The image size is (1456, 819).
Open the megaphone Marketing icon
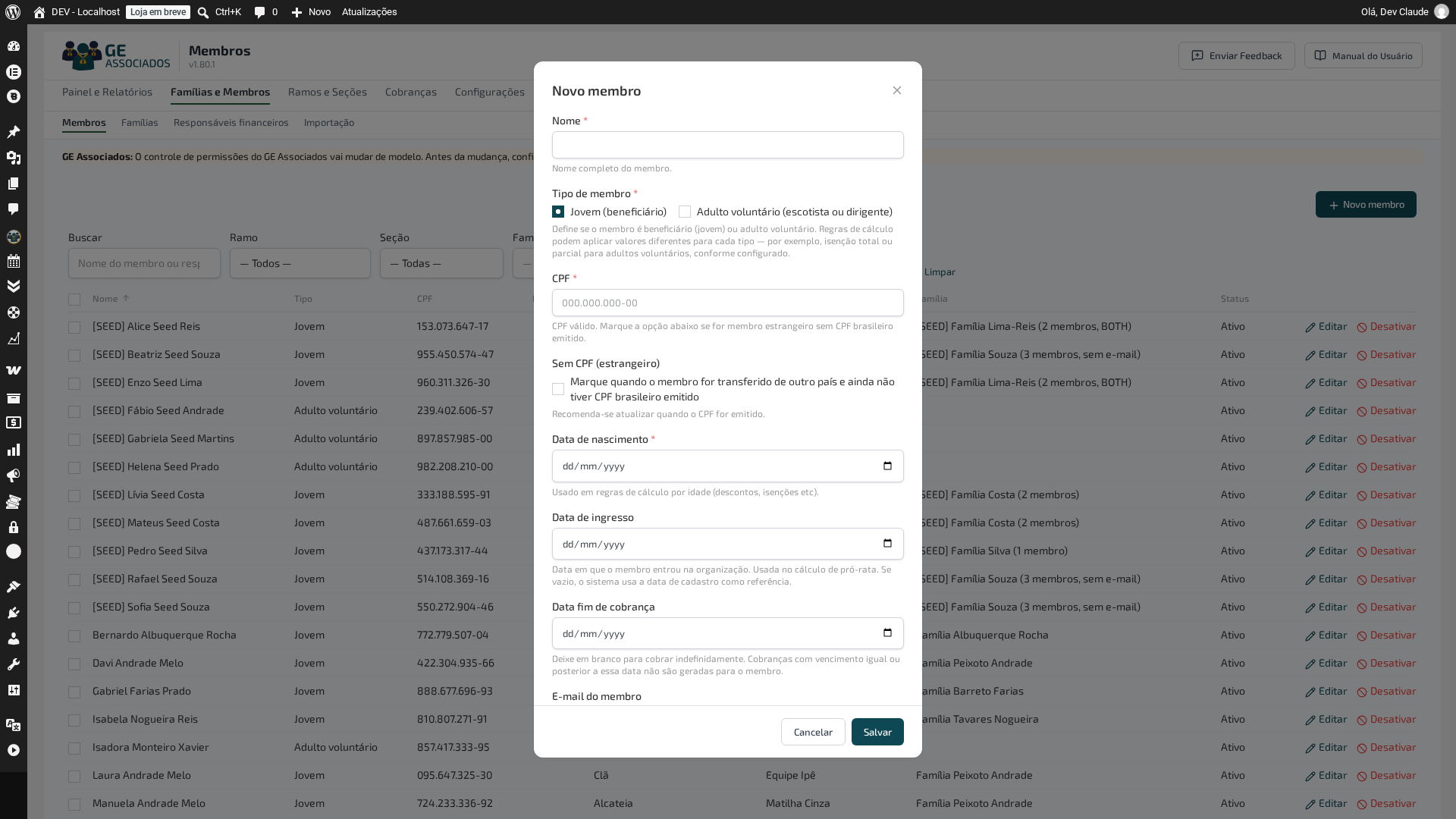(14, 475)
